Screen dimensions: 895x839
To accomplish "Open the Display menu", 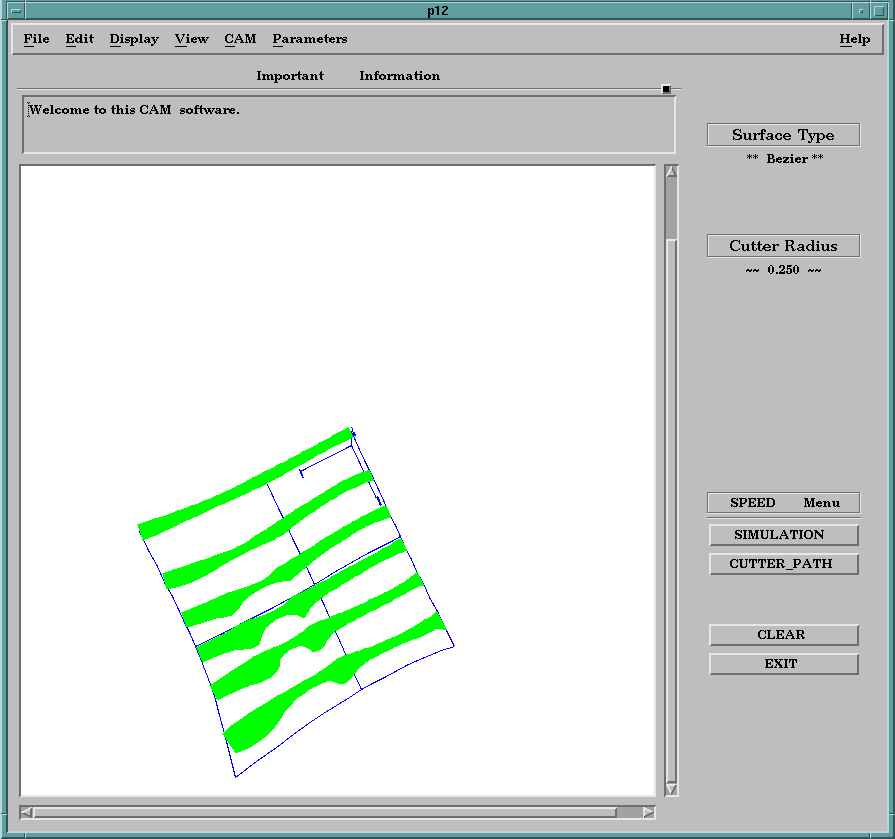I will tap(134, 39).
